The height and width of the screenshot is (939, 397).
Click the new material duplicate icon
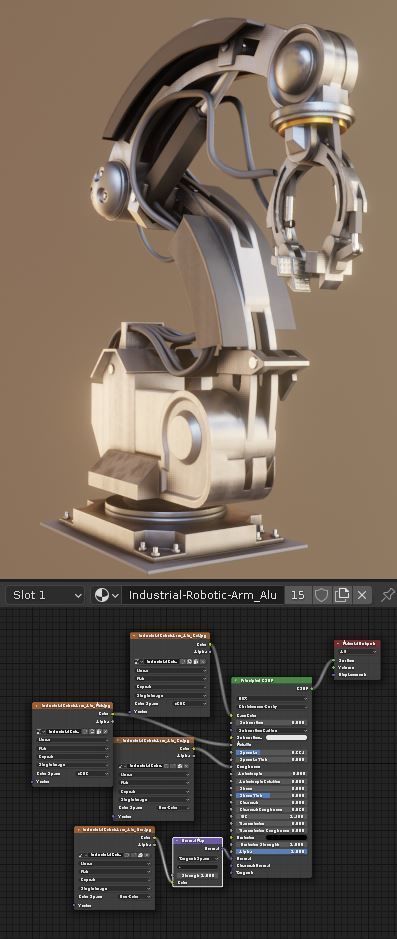pos(342,595)
